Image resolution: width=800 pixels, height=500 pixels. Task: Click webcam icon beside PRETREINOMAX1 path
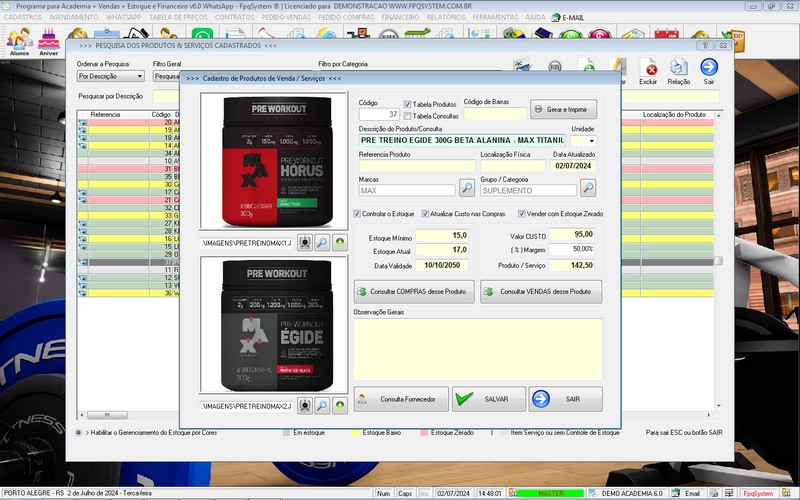pos(305,243)
